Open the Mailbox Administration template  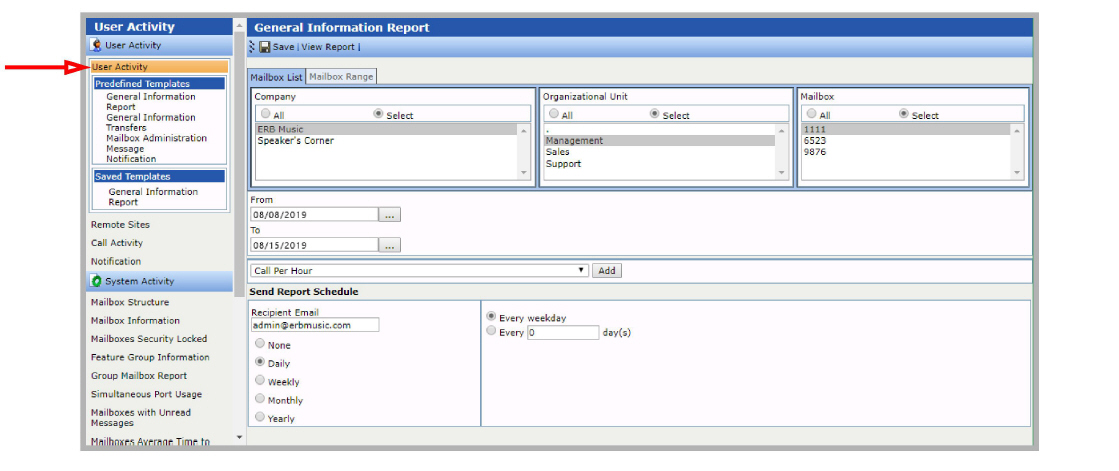156,138
